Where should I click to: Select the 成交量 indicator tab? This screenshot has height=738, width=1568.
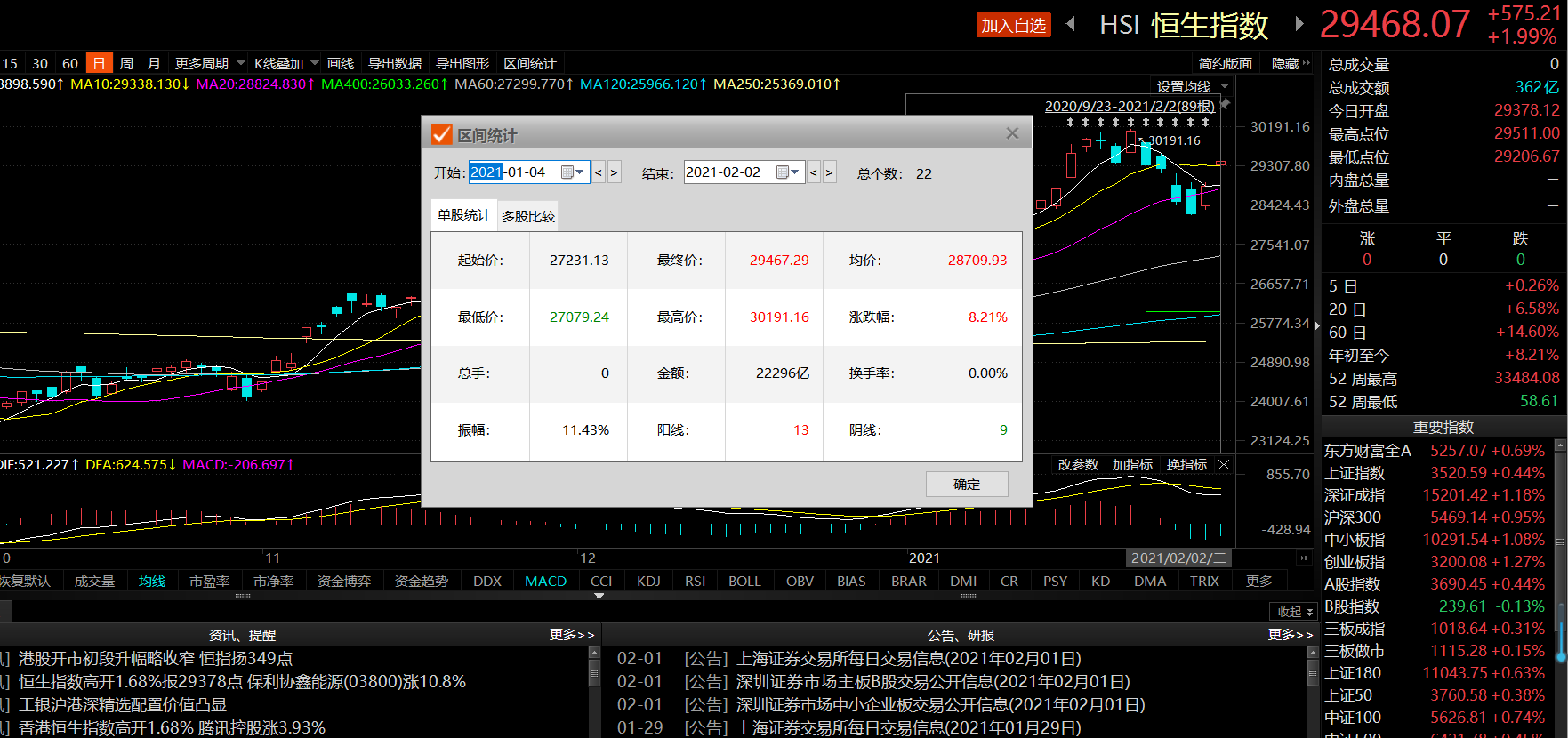(x=94, y=581)
